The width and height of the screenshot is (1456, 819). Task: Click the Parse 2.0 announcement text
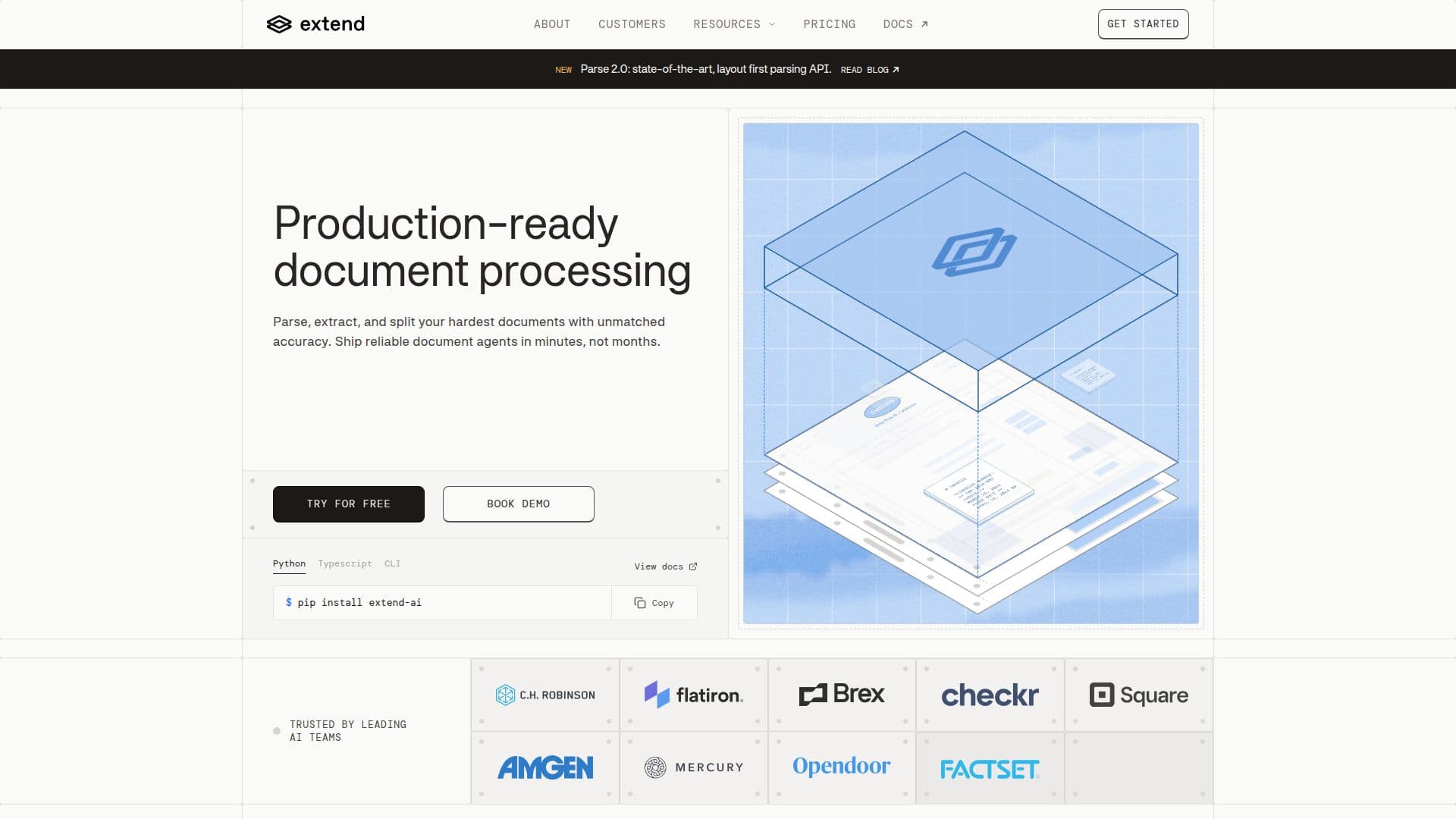pos(705,69)
